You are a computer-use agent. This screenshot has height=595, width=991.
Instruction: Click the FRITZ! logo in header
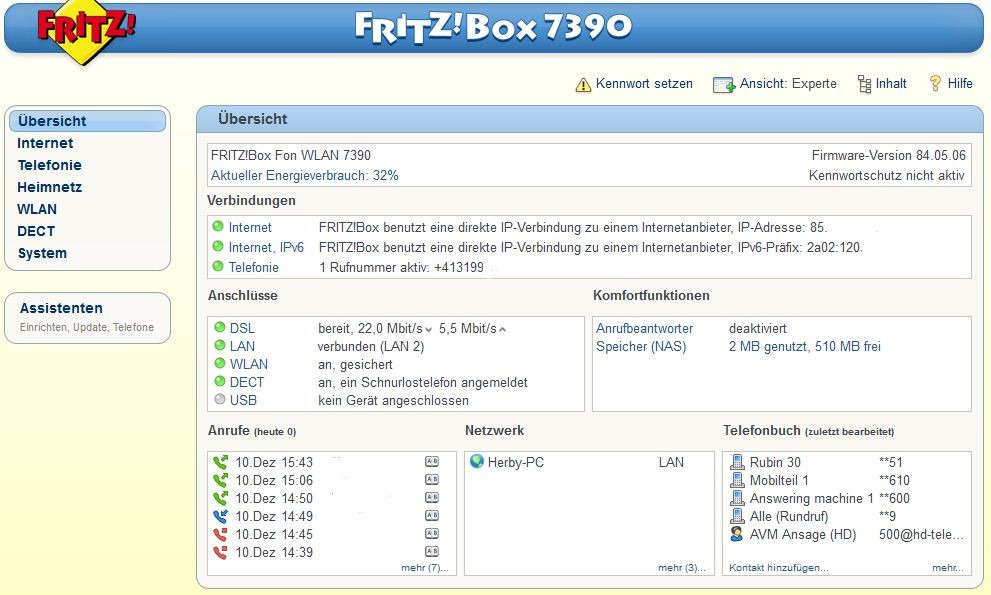click(86, 32)
